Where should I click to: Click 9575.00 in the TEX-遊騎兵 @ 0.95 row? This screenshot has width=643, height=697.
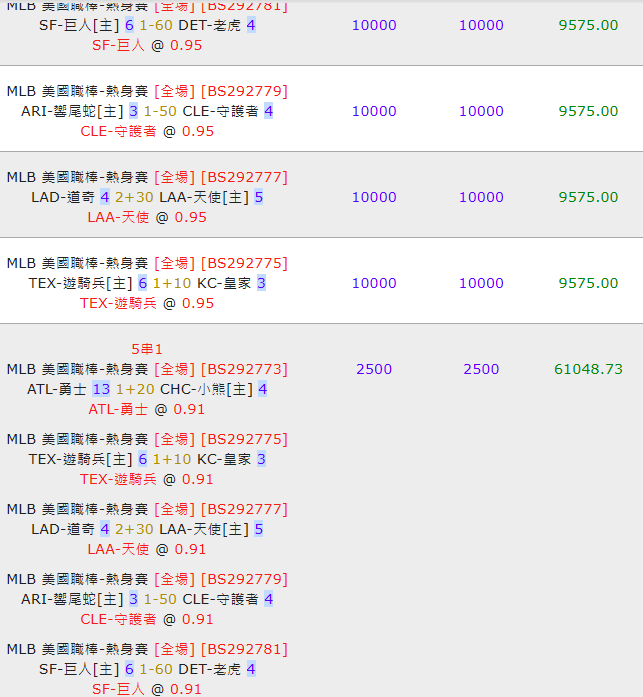click(x=588, y=283)
